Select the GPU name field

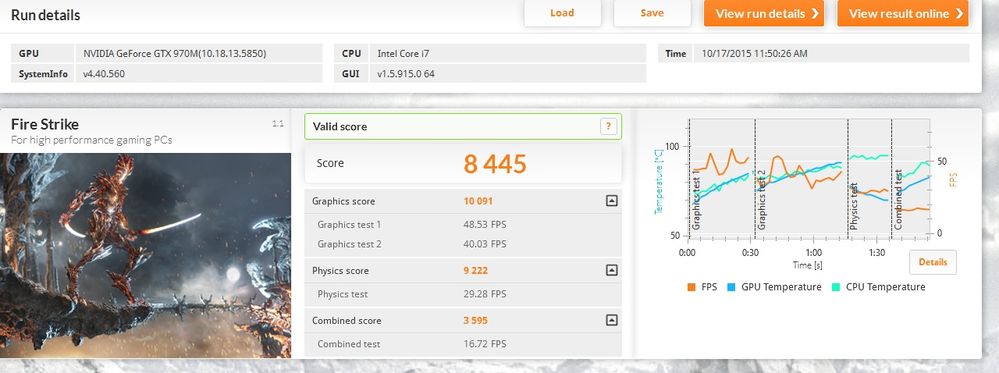point(199,54)
